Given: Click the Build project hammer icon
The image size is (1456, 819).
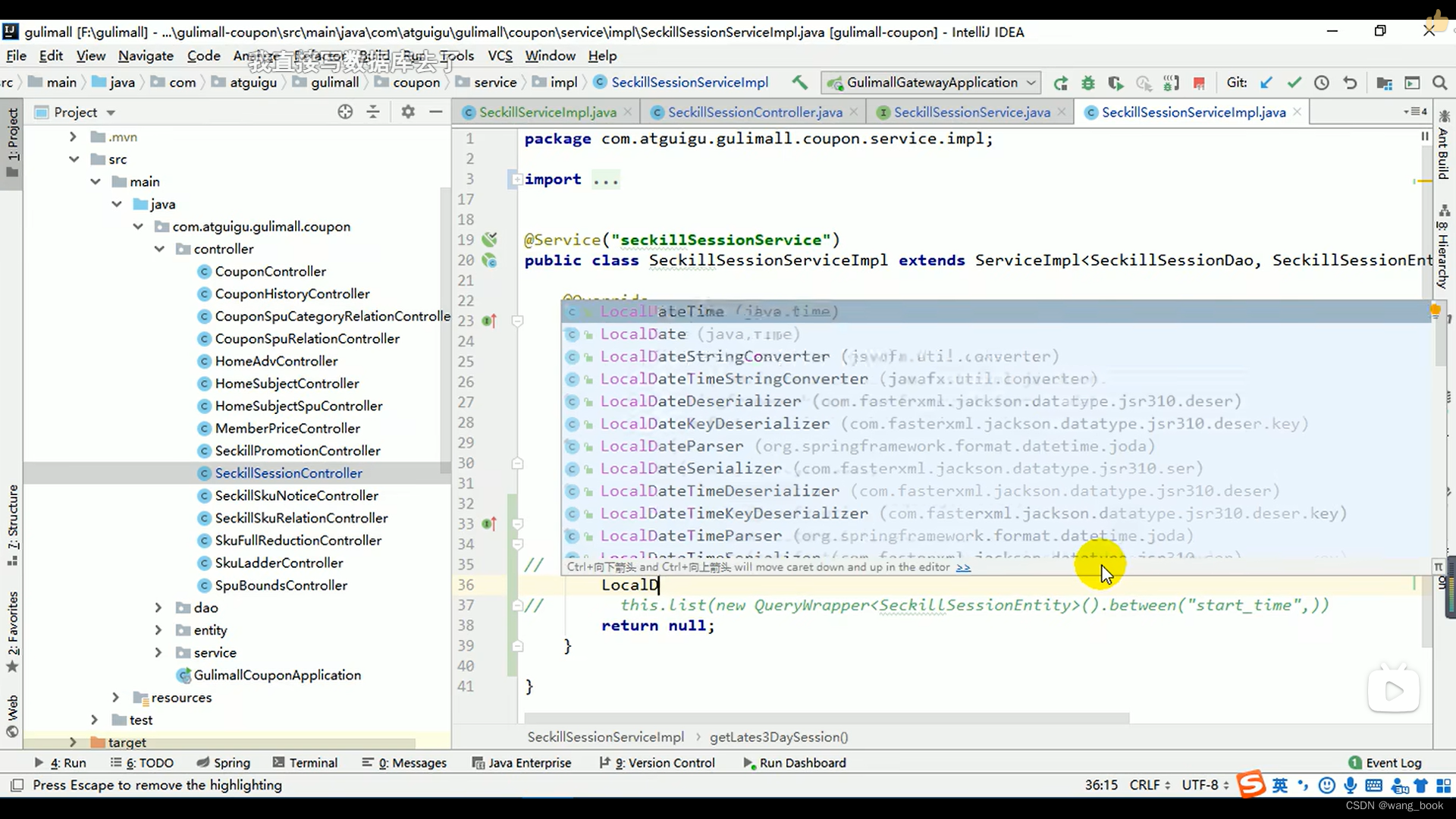Looking at the screenshot, I should pyautogui.click(x=799, y=83).
